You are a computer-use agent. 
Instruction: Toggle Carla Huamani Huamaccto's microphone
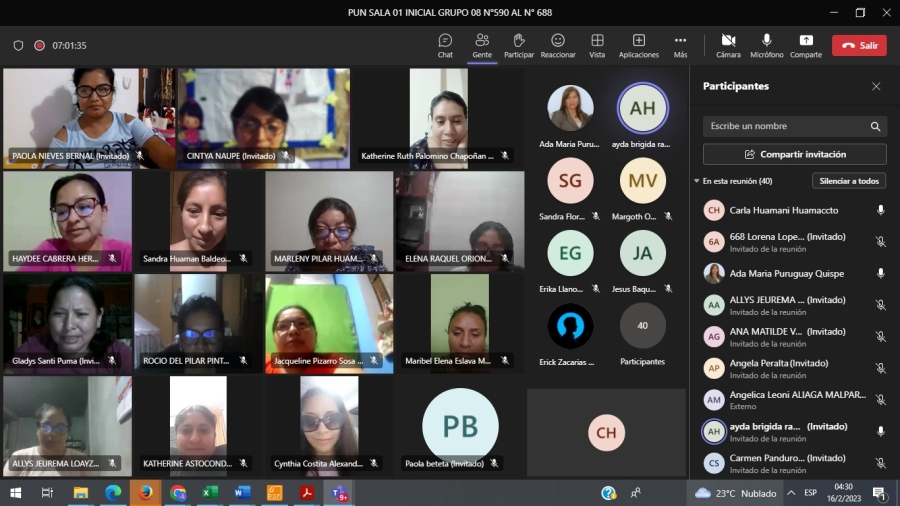pyautogui.click(x=880, y=210)
